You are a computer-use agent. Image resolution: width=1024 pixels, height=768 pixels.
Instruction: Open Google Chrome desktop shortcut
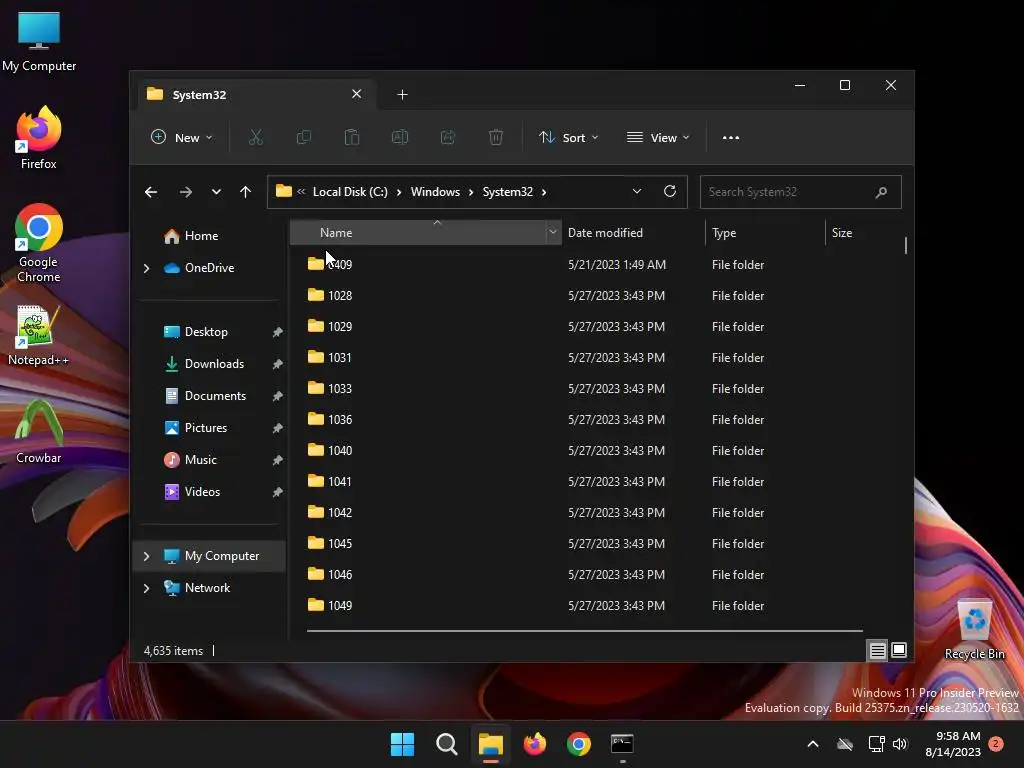tap(39, 243)
